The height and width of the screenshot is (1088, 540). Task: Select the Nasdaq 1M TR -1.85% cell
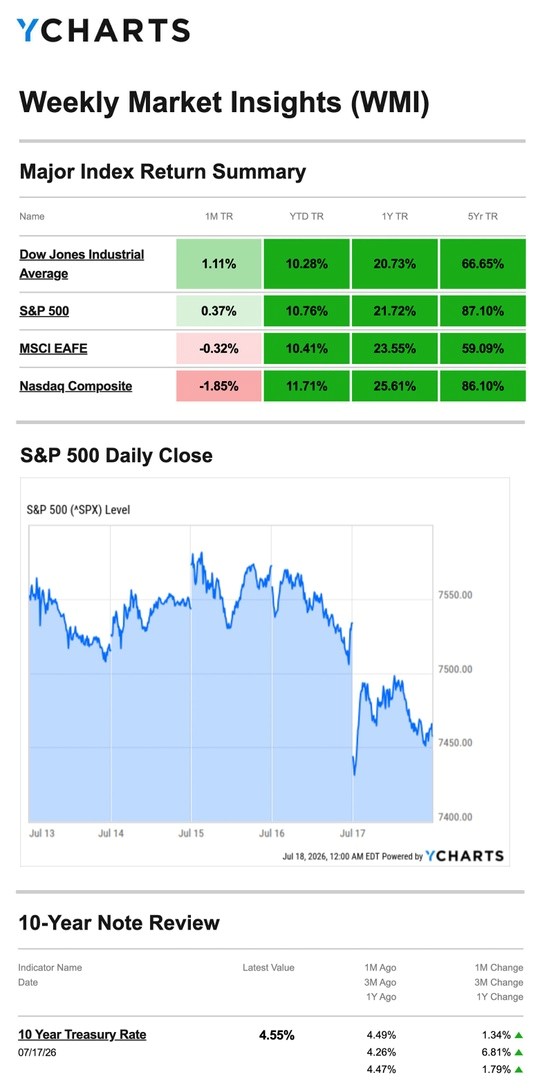tap(219, 386)
